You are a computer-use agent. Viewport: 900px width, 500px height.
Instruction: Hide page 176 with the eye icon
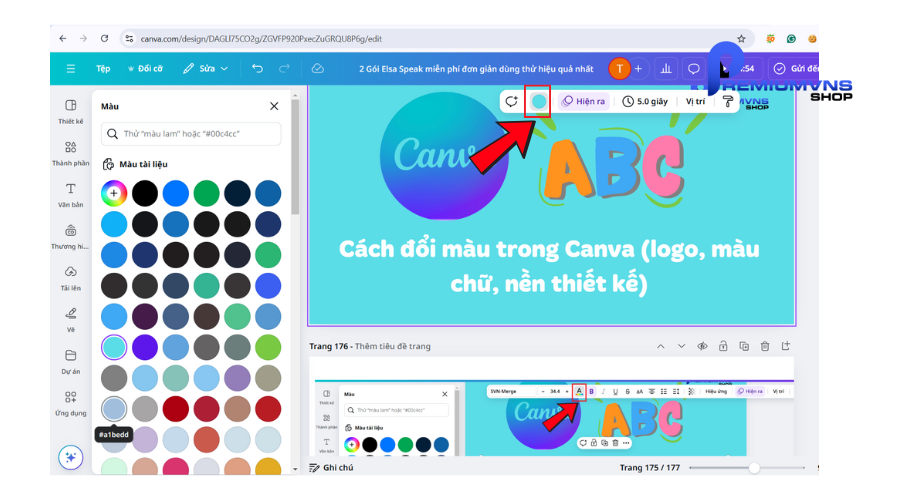[702, 346]
